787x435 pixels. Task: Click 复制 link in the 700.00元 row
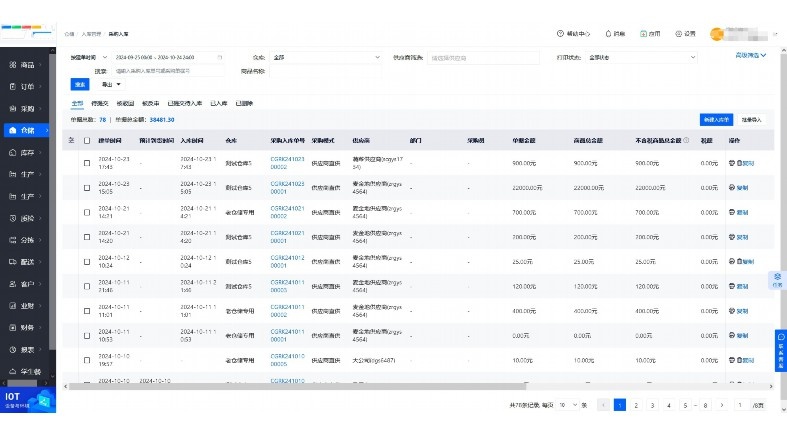click(x=742, y=212)
